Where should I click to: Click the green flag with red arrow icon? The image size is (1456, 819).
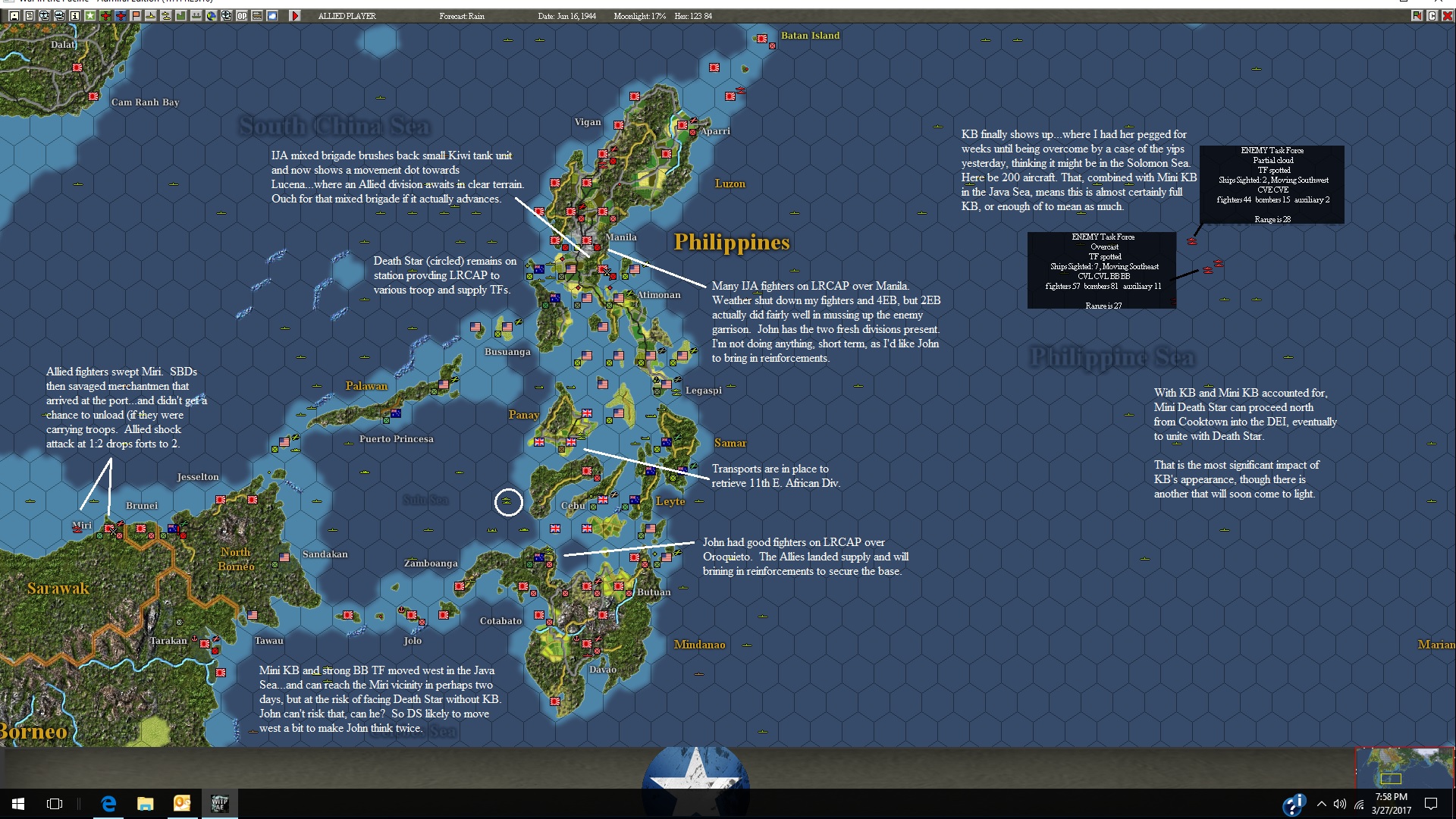[x=1417, y=15]
